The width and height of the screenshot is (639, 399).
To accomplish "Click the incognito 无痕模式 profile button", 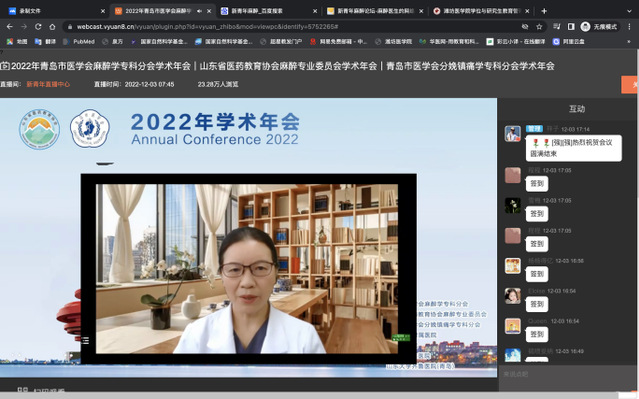I will (599, 26).
